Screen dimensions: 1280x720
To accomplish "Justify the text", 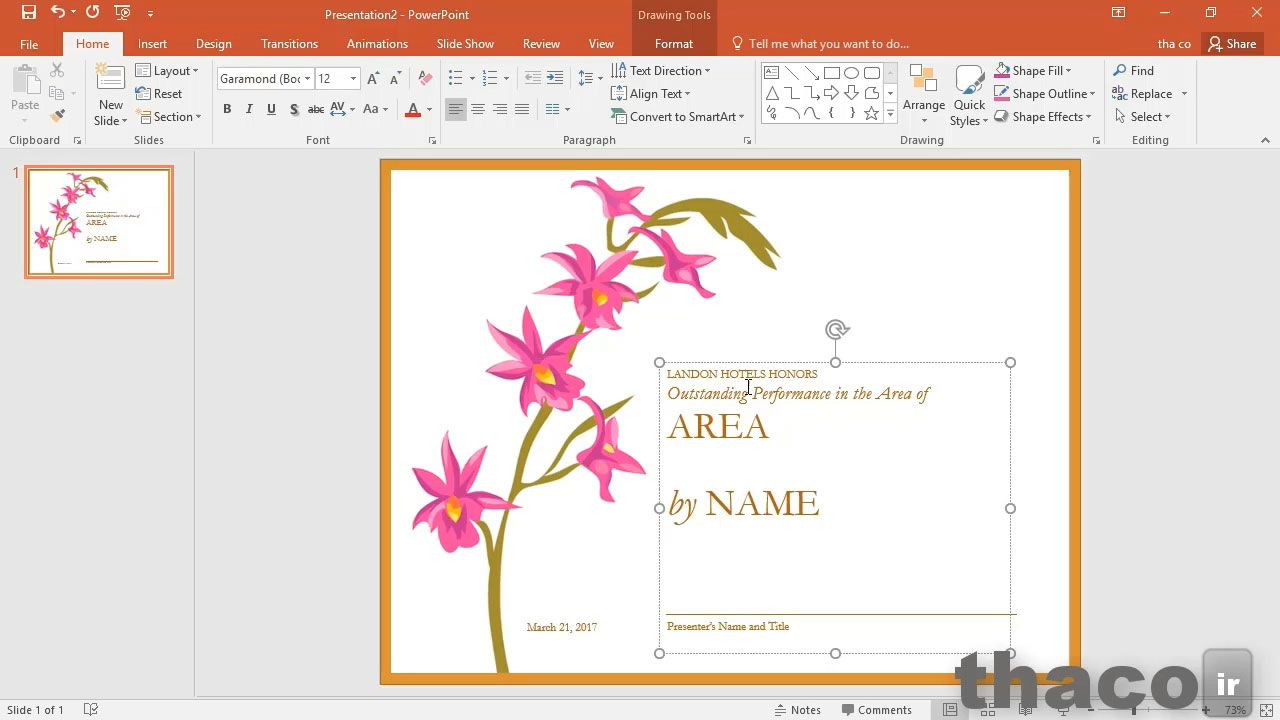I will pyautogui.click(x=521, y=109).
